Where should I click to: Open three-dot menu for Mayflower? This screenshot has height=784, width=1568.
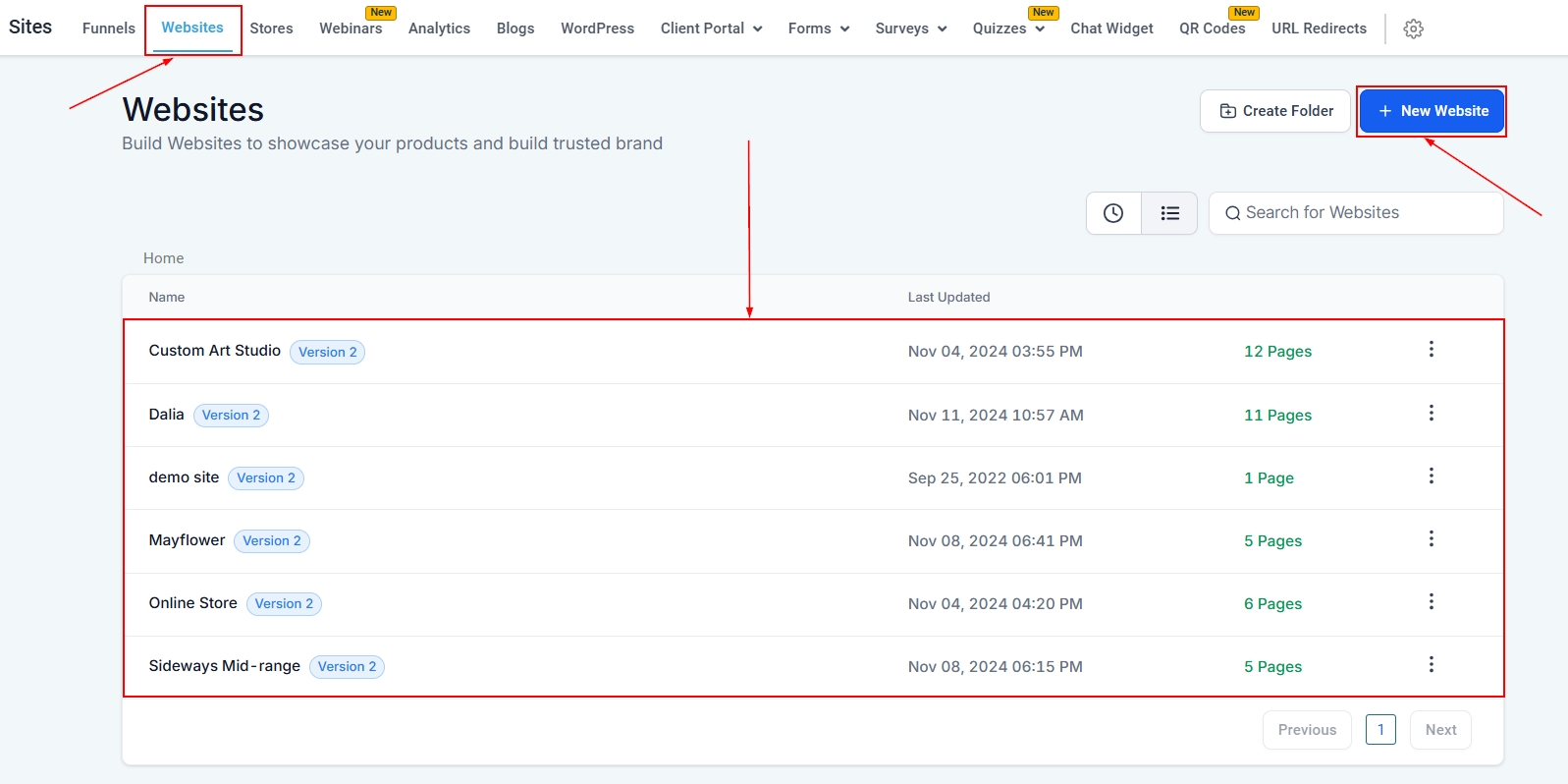1431,539
